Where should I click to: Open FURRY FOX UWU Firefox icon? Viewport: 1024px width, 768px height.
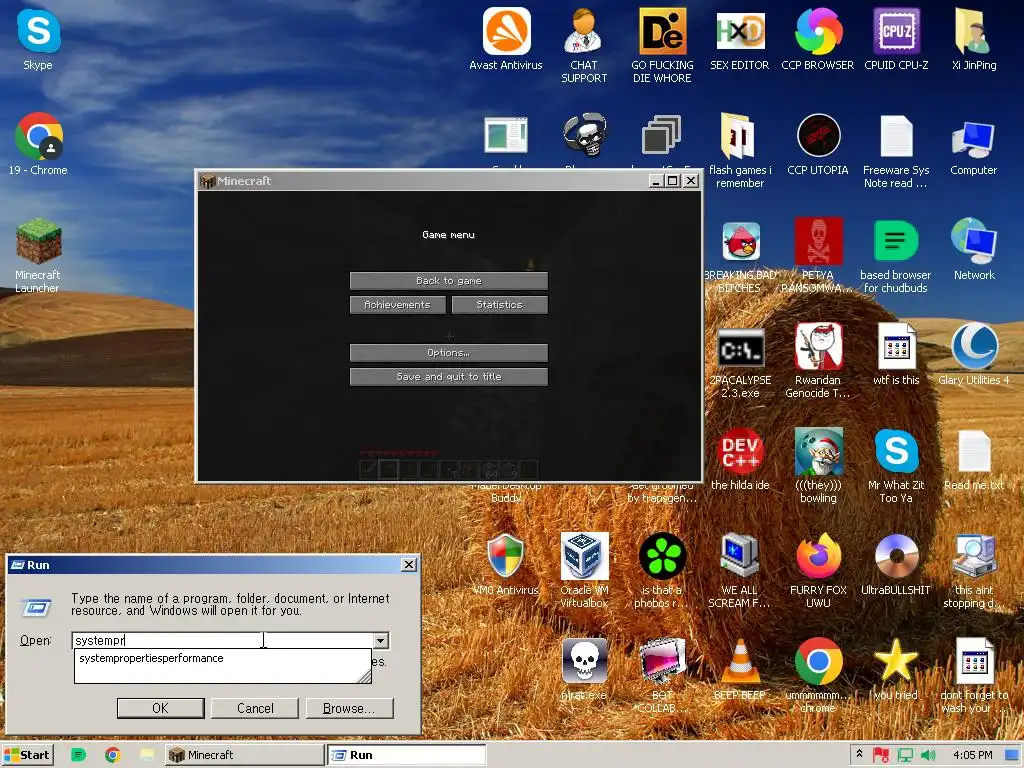click(818, 571)
